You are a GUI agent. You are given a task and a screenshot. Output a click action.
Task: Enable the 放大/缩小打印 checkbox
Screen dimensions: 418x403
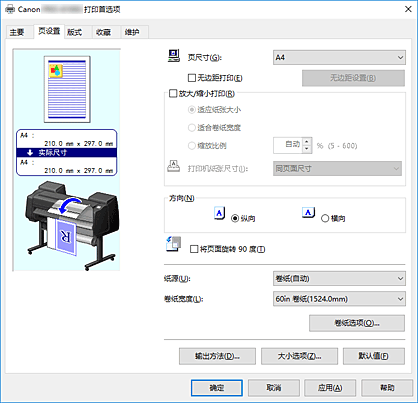click(173, 94)
